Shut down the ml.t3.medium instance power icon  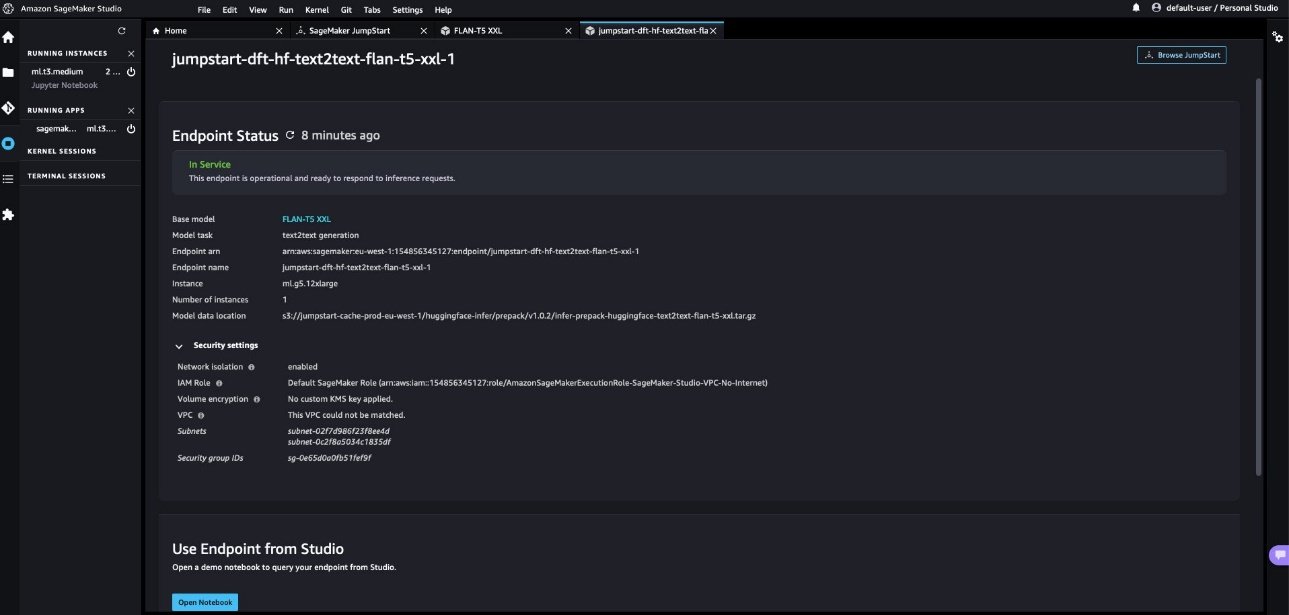(x=131, y=72)
